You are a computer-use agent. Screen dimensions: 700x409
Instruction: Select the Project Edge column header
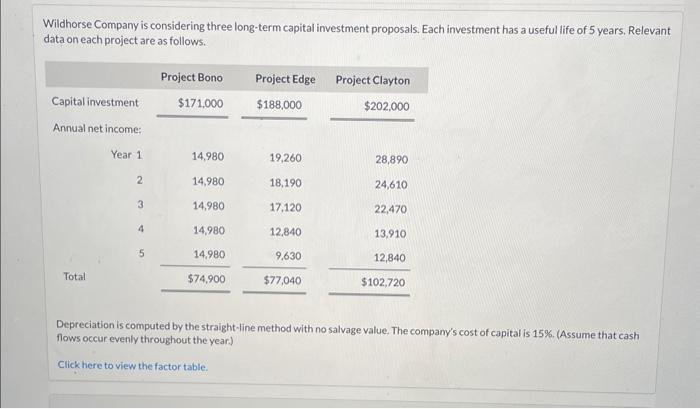tap(285, 79)
